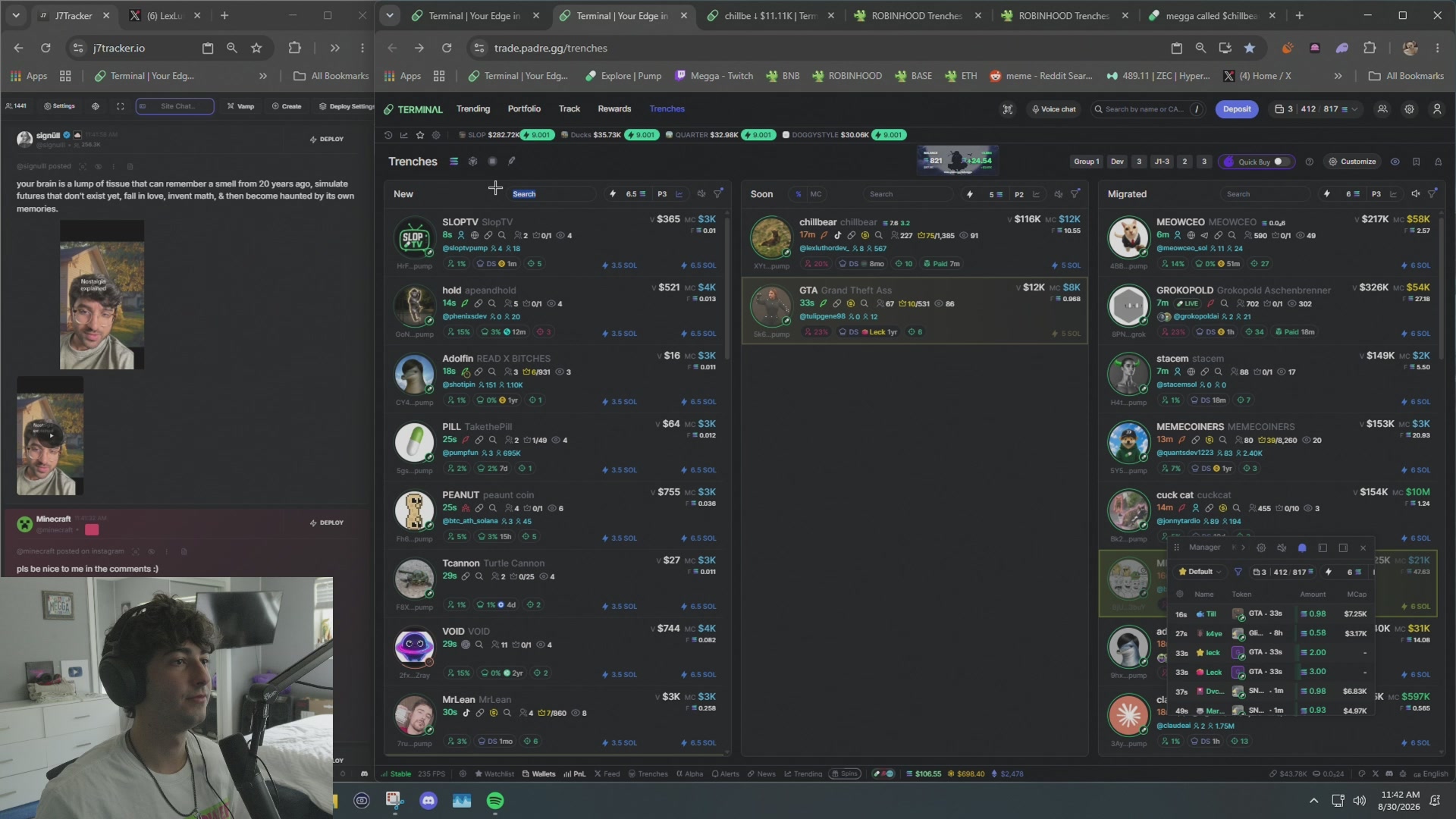Screen dimensions: 1456x819
Task: Open the Customize button
Action: pos(1351,162)
